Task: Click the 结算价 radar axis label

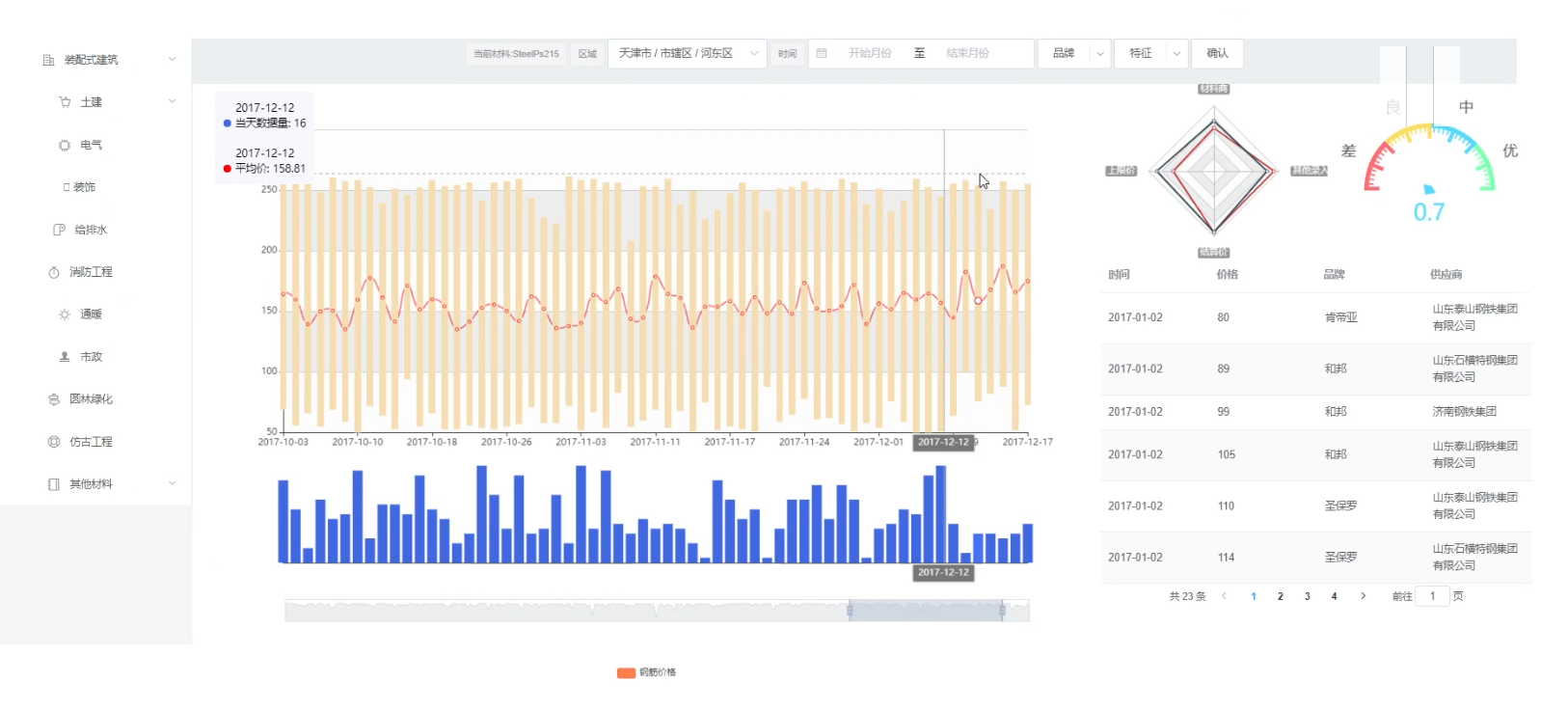Action: pos(1213,253)
